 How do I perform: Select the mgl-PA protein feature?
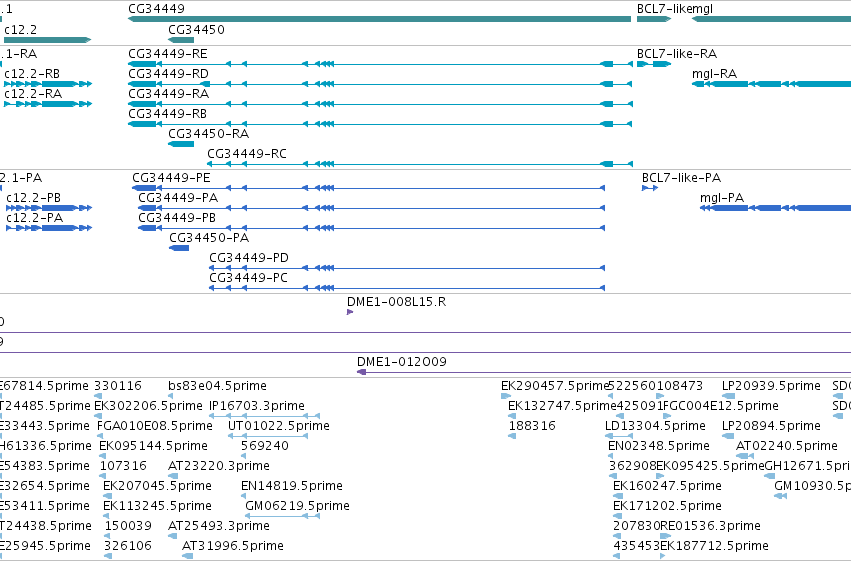tap(776, 208)
